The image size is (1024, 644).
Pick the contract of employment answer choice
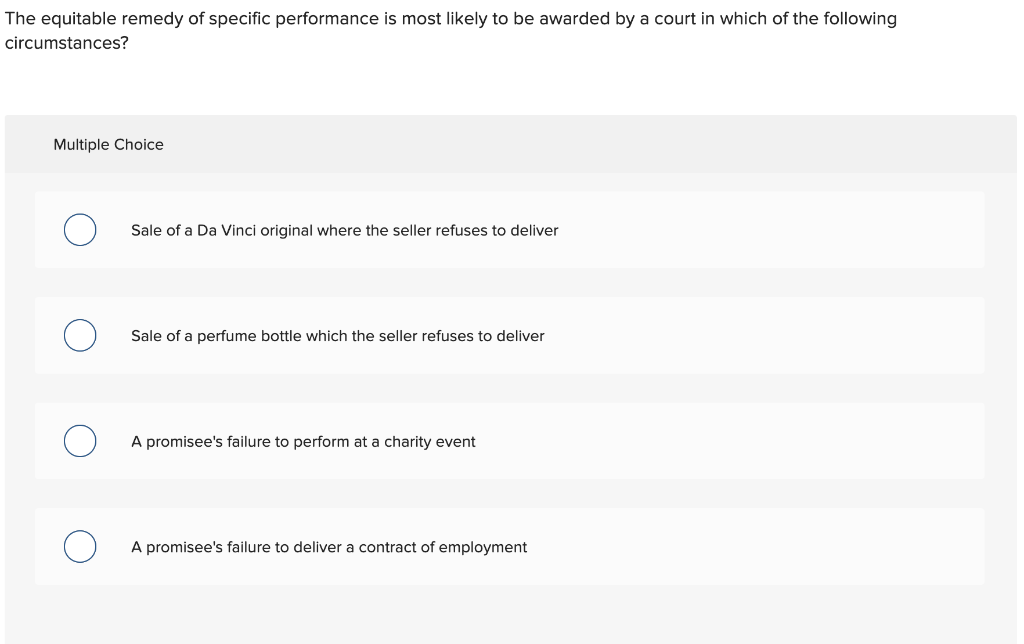[329, 547]
